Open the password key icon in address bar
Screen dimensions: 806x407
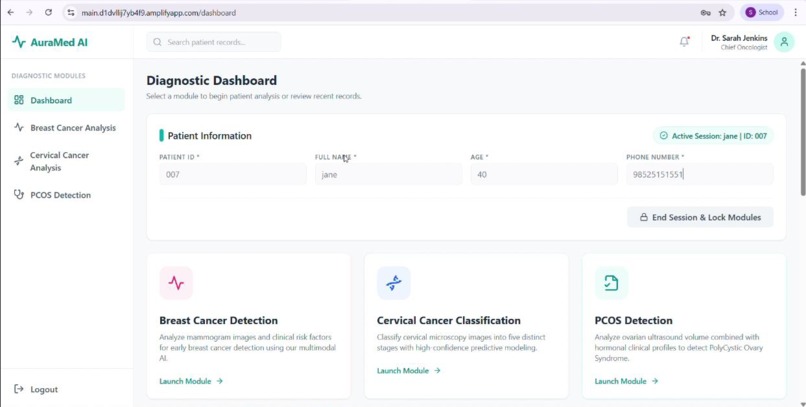pyautogui.click(x=705, y=12)
